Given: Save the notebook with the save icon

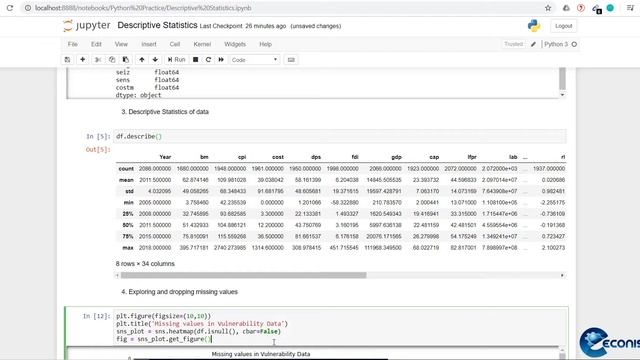Looking at the screenshot, I should (x=67, y=60).
